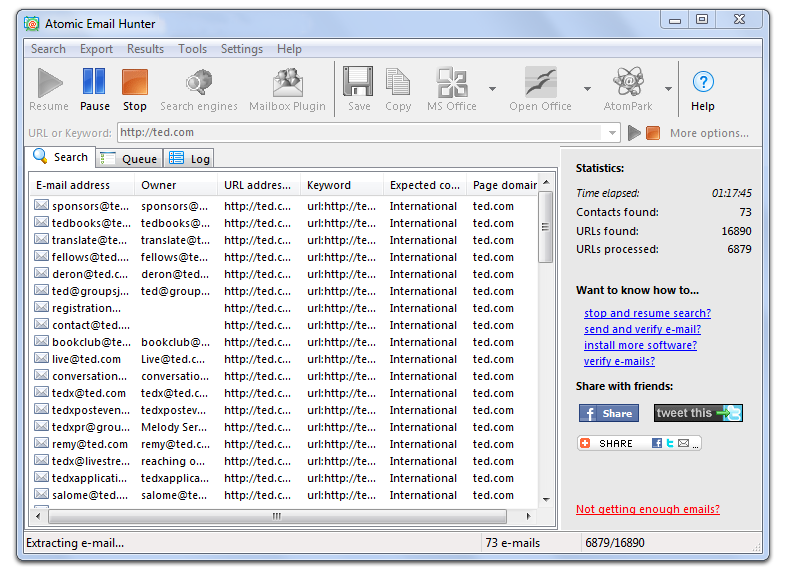Click the scroll right arrow of results list
Image resolution: width=789 pixels, height=576 pixels.
[x=528, y=516]
